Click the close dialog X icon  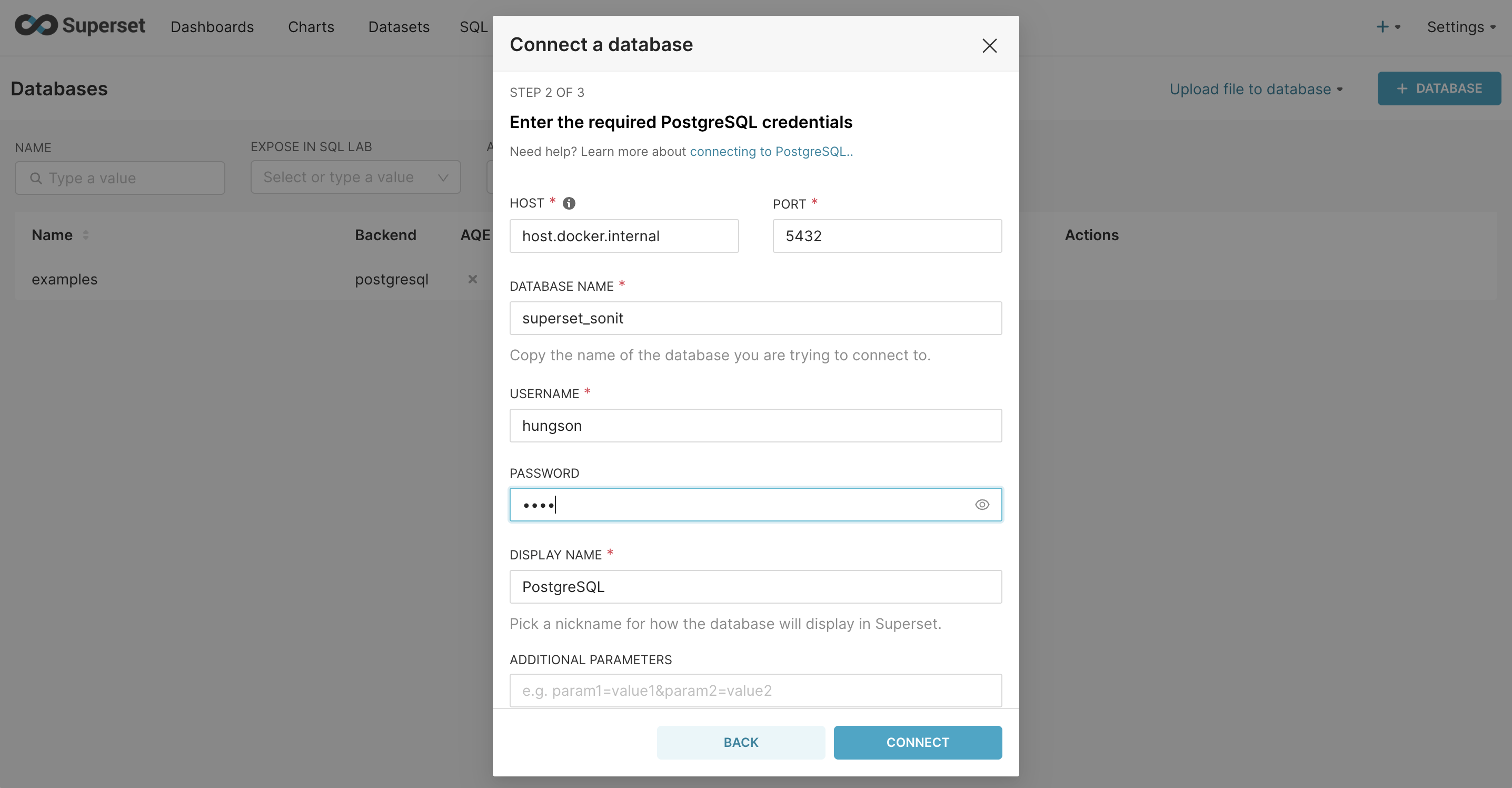990,44
